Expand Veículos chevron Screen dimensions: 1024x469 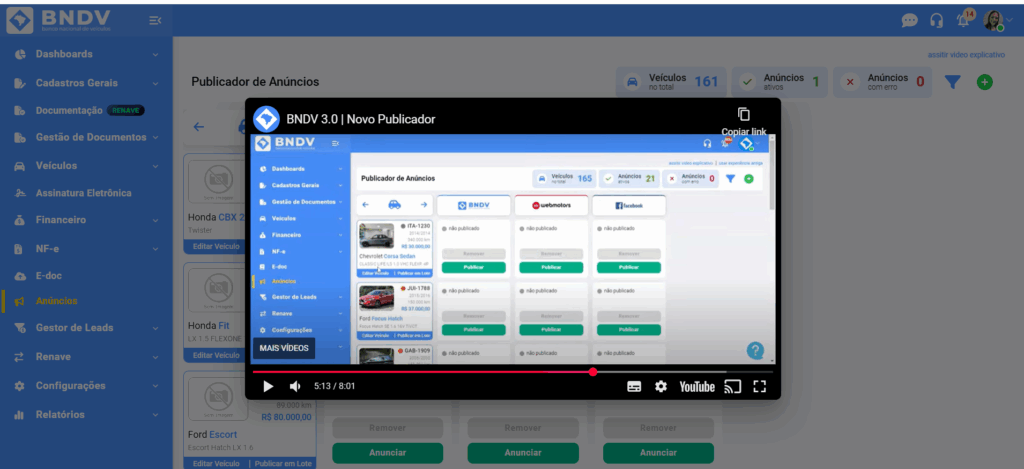[155, 167]
